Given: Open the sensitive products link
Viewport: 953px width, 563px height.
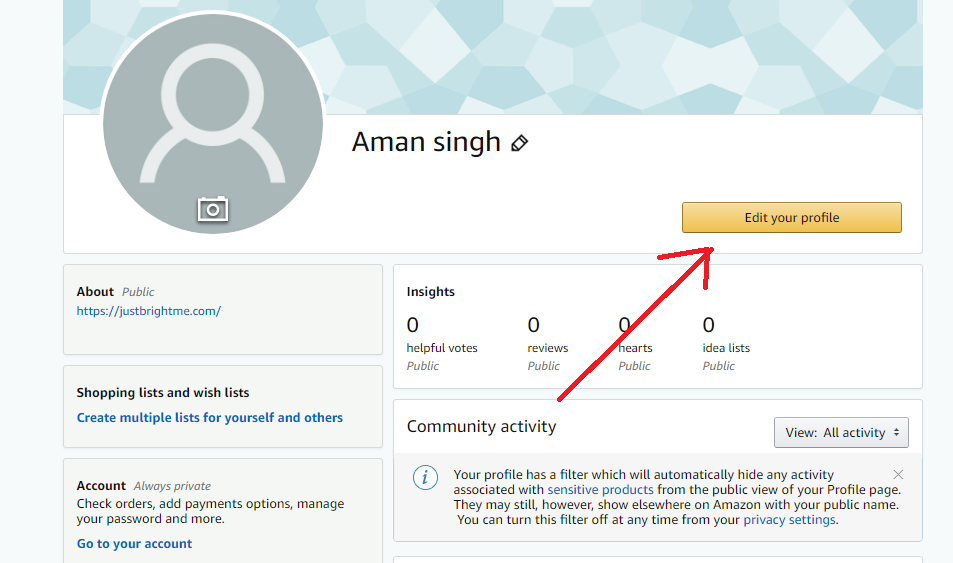Looking at the screenshot, I should (600, 489).
